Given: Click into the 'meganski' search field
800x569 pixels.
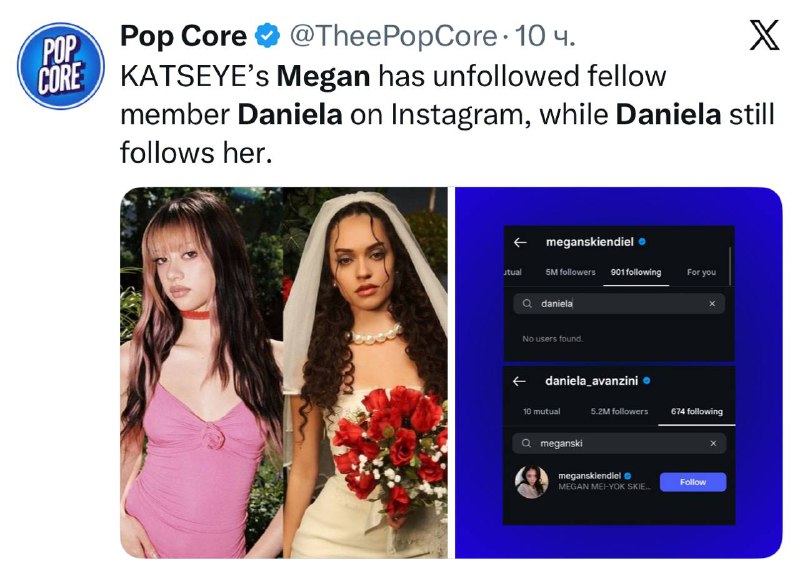Looking at the screenshot, I should pyautogui.click(x=620, y=443).
